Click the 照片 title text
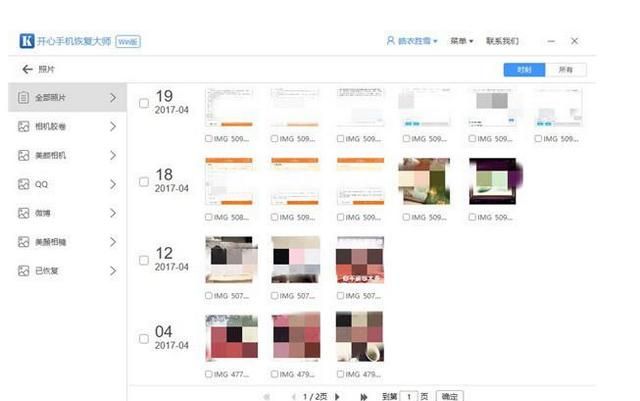The width and height of the screenshot is (640, 401). [46, 69]
